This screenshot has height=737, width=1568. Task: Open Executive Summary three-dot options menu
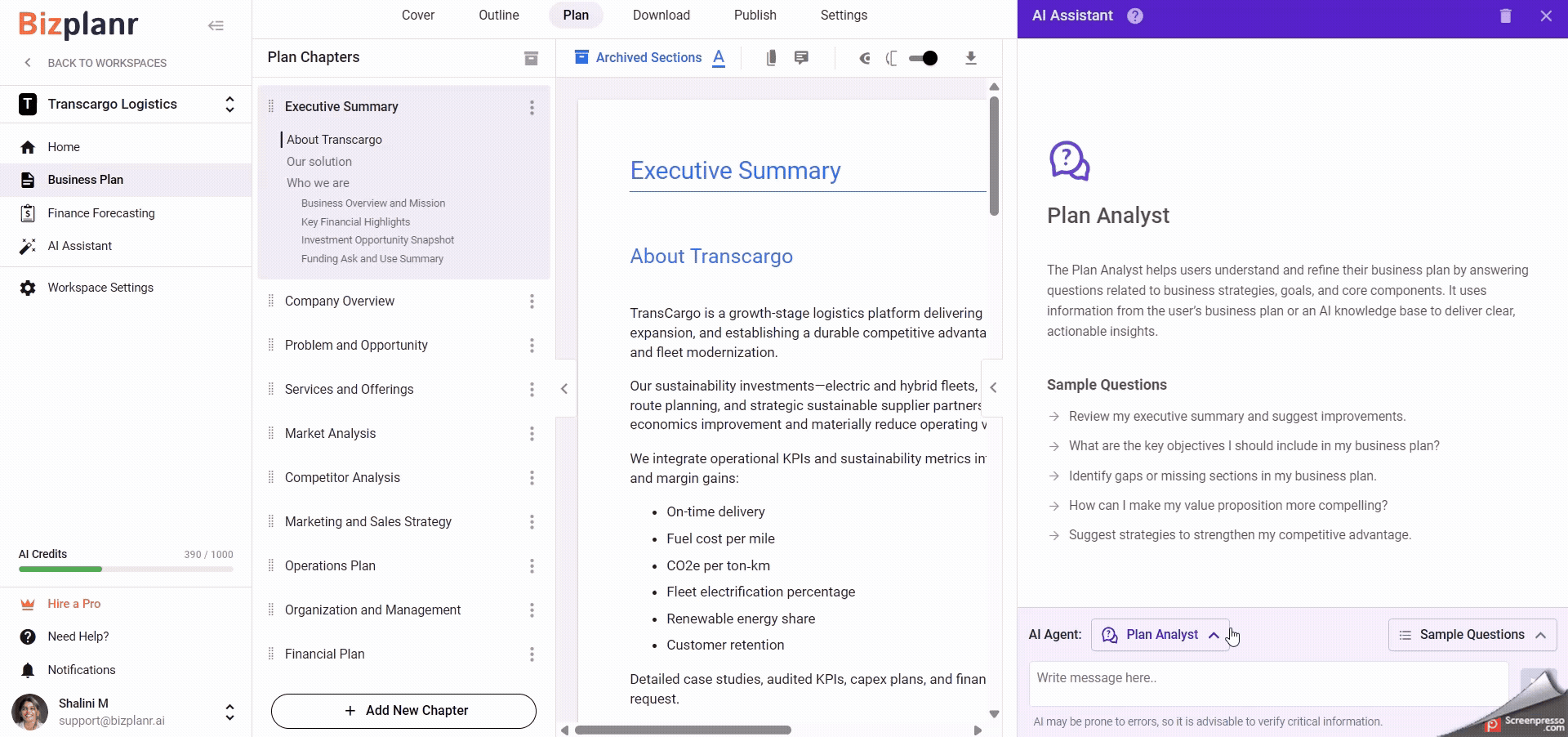[532, 107]
